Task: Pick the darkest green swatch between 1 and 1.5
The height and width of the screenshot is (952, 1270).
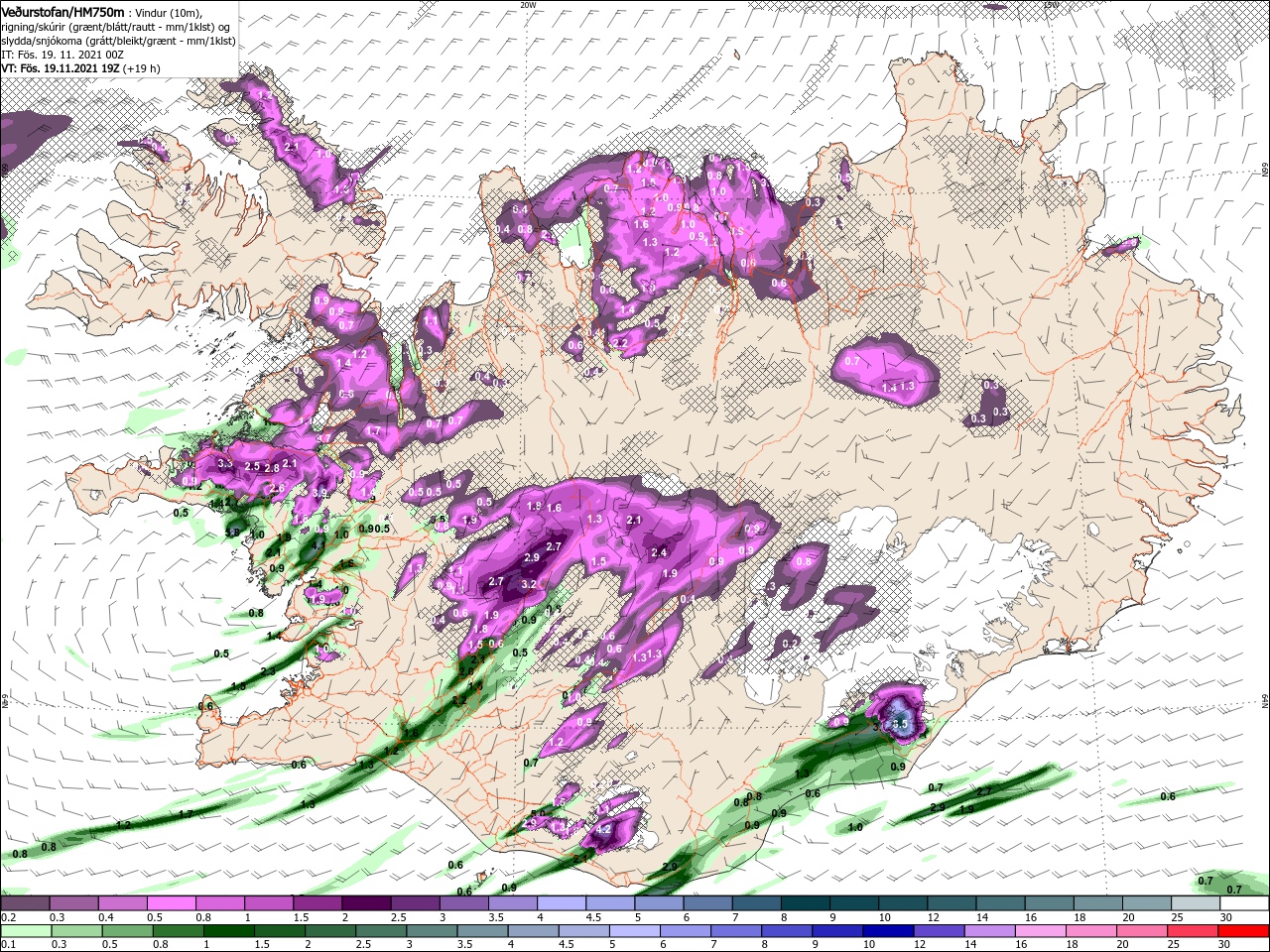Action: (x=228, y=930)
